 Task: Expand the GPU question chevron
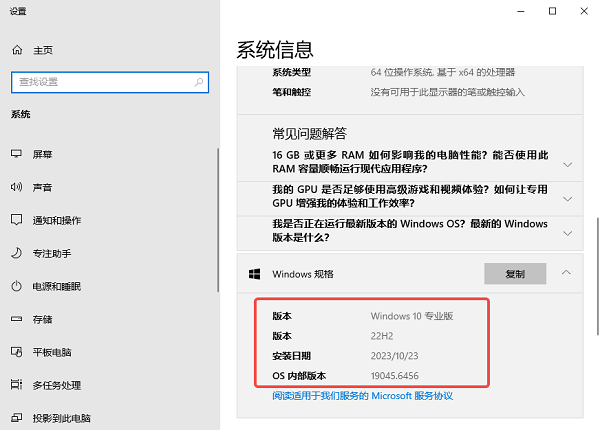click(x=567, y=199)
